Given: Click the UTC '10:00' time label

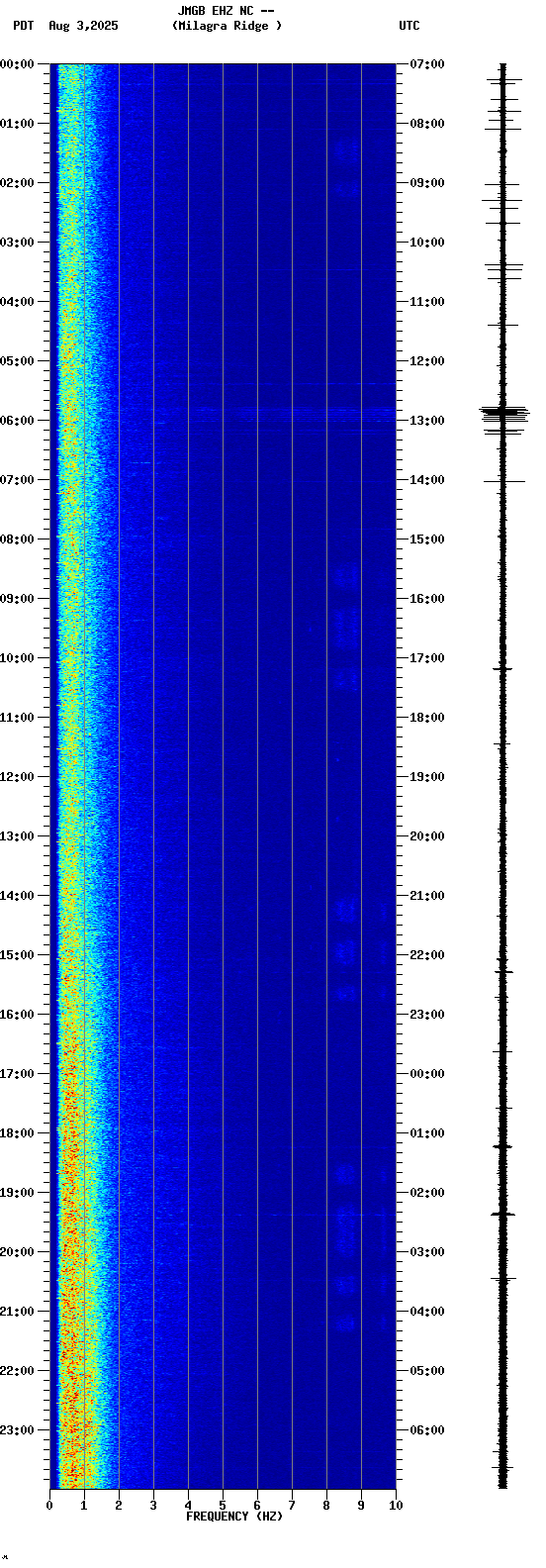Looking at the screenshot, I should [x=427, y=243].
